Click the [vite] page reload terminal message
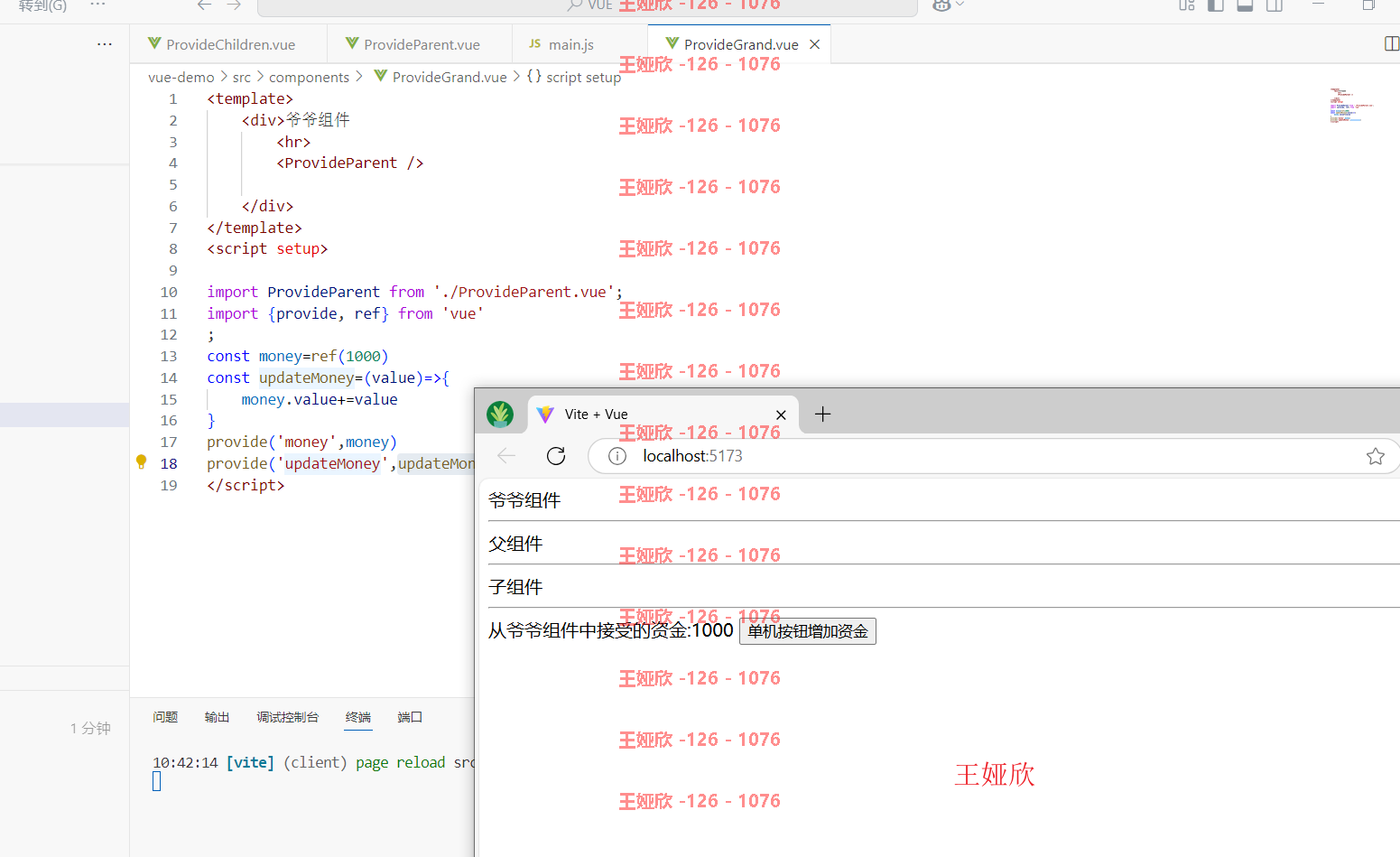This screenshot has height=857, width=1400. [x=312, y=762]
